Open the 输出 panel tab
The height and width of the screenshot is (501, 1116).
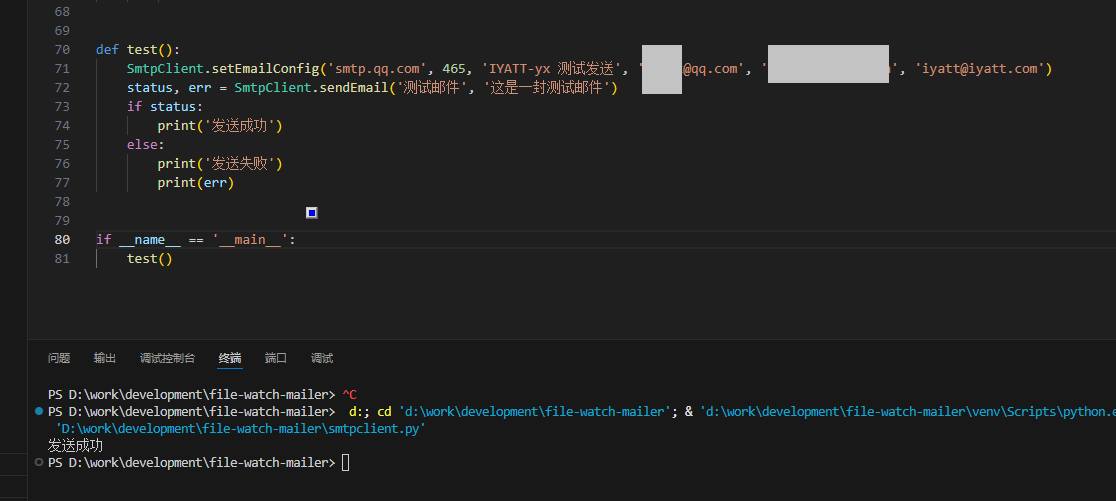(105, 358)
